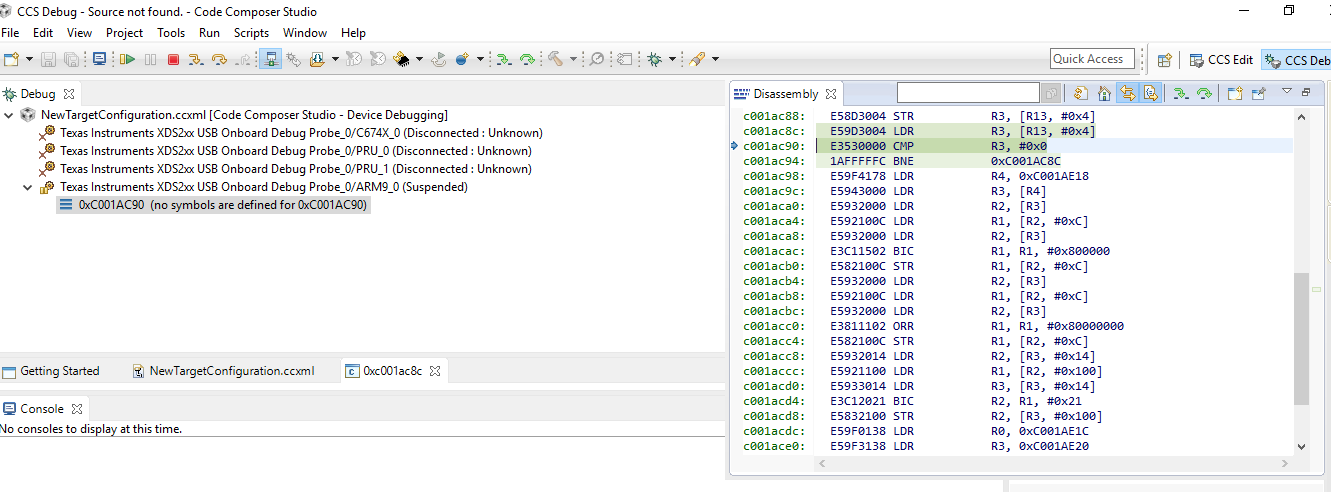
Task: Click the ORR R1, R1, #0x80000000 instruction line
Action: coord(1012,326)
